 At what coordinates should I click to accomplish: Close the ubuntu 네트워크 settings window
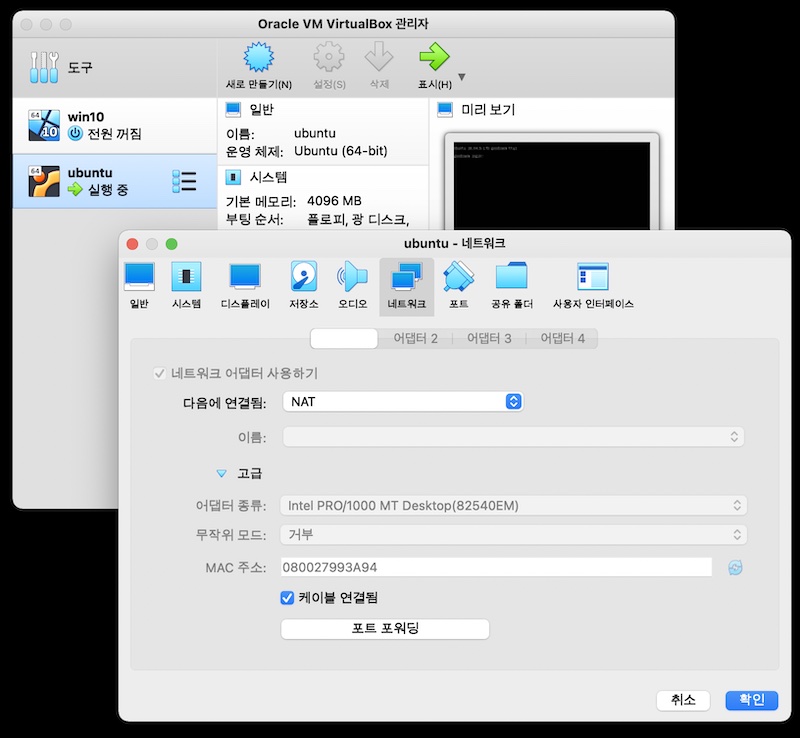[132, 244]
